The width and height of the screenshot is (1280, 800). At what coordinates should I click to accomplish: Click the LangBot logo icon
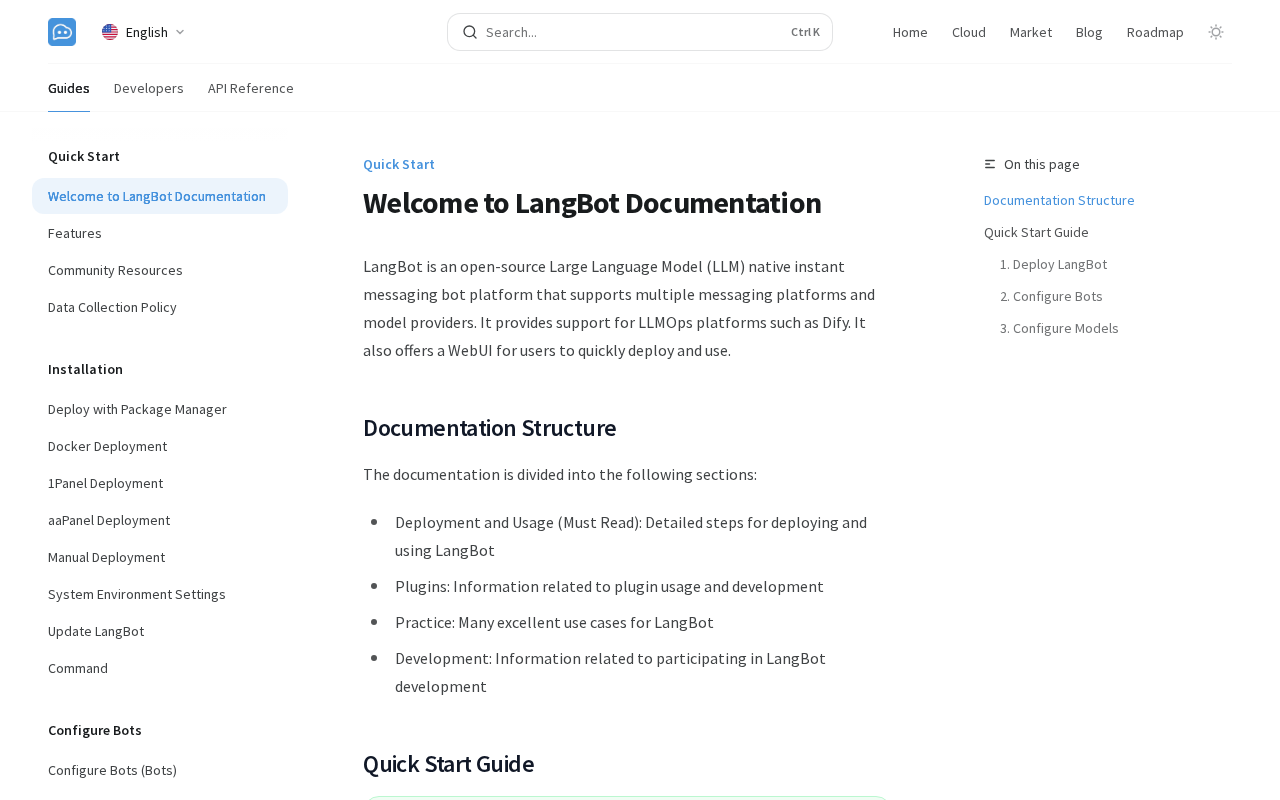point(62,32)
